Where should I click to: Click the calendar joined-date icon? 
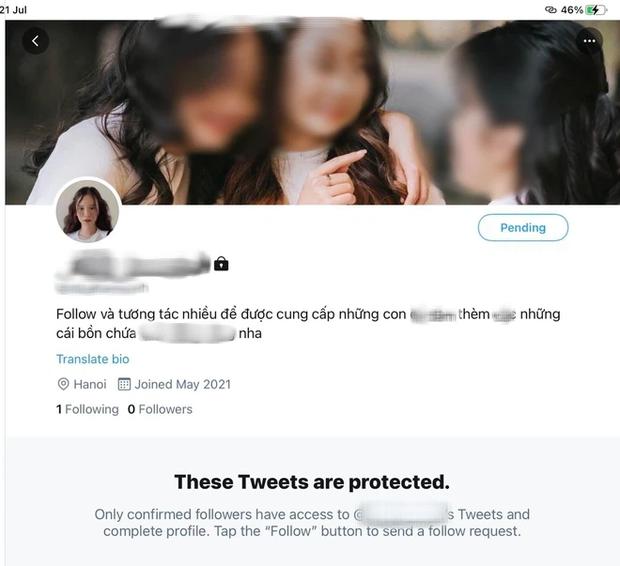coord(124,384)
